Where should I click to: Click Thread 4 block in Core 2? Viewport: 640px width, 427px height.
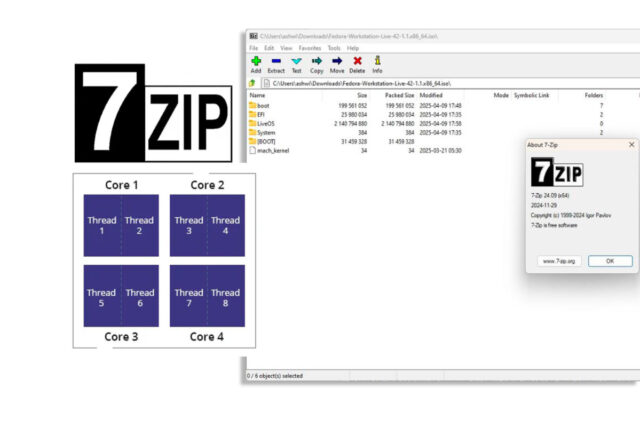(226, 225)
